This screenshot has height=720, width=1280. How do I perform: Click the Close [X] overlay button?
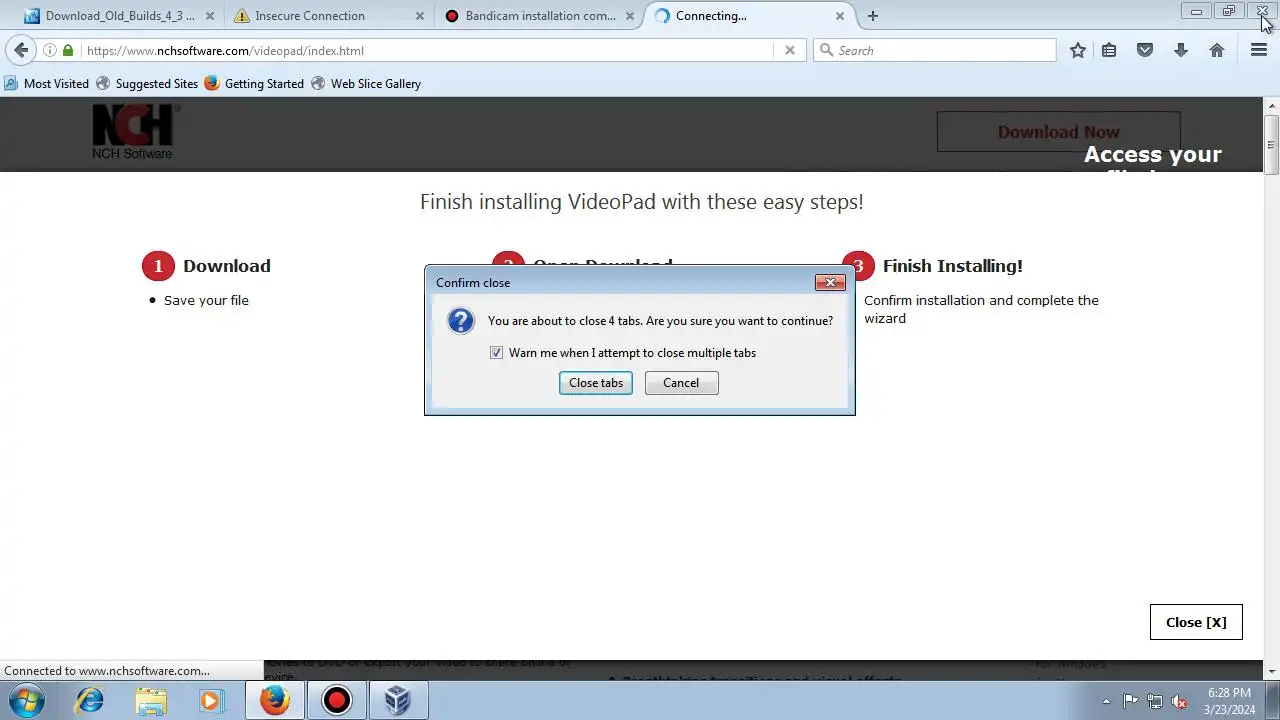tap(1196, 622)
